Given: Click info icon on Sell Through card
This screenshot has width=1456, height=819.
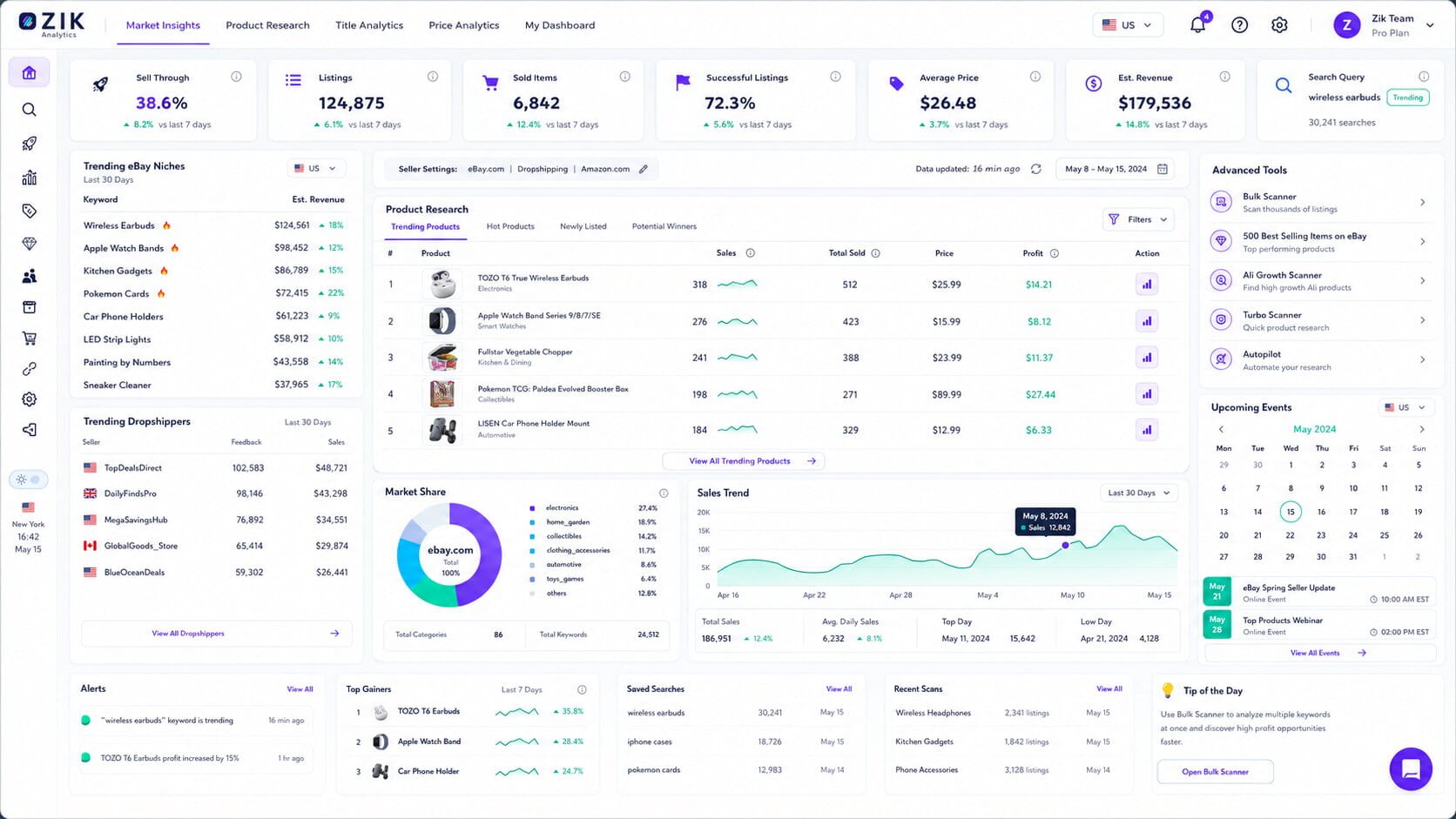Looking at the screenshot, I should coord(236,77).
